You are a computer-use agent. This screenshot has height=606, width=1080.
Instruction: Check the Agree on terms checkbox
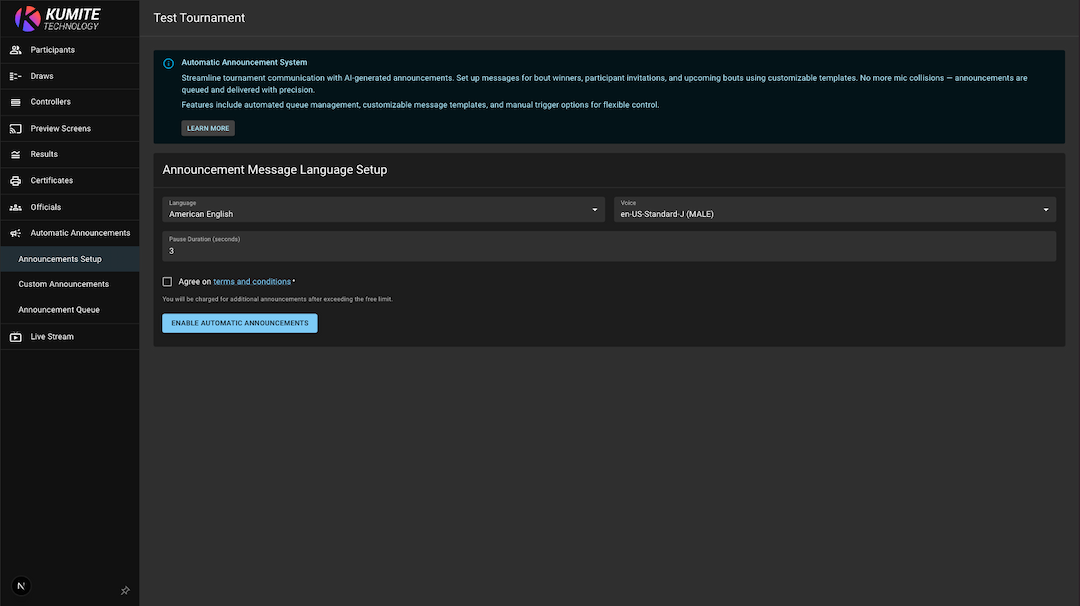click(167, 282)
